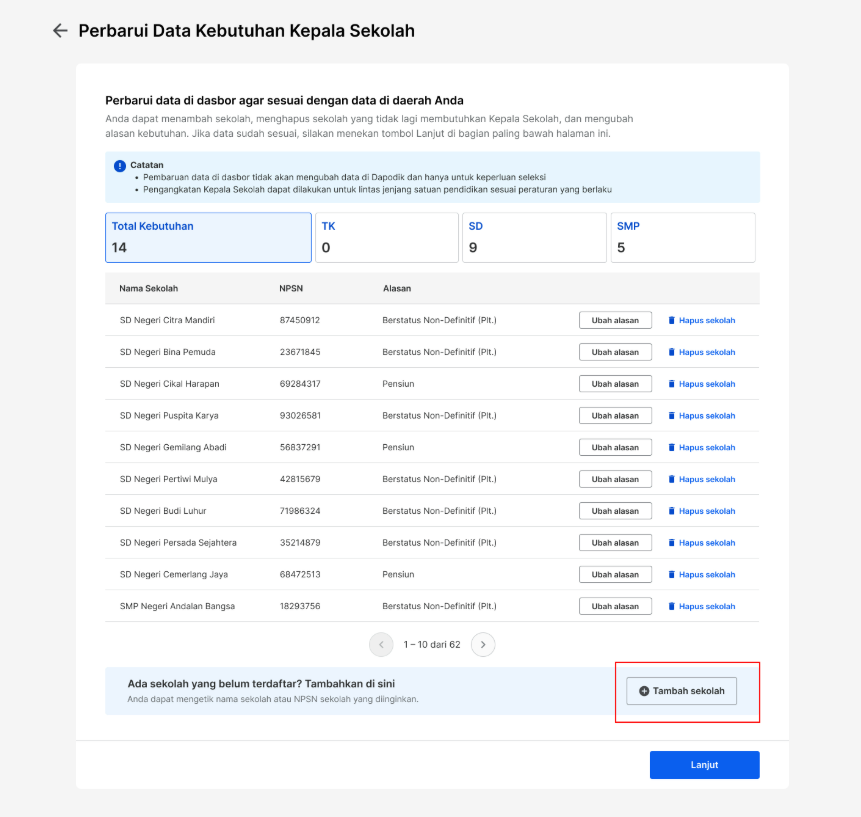The image size is (861, 817).
Task: Click the blue Lanjut button
Action: (x=705, y=765)
